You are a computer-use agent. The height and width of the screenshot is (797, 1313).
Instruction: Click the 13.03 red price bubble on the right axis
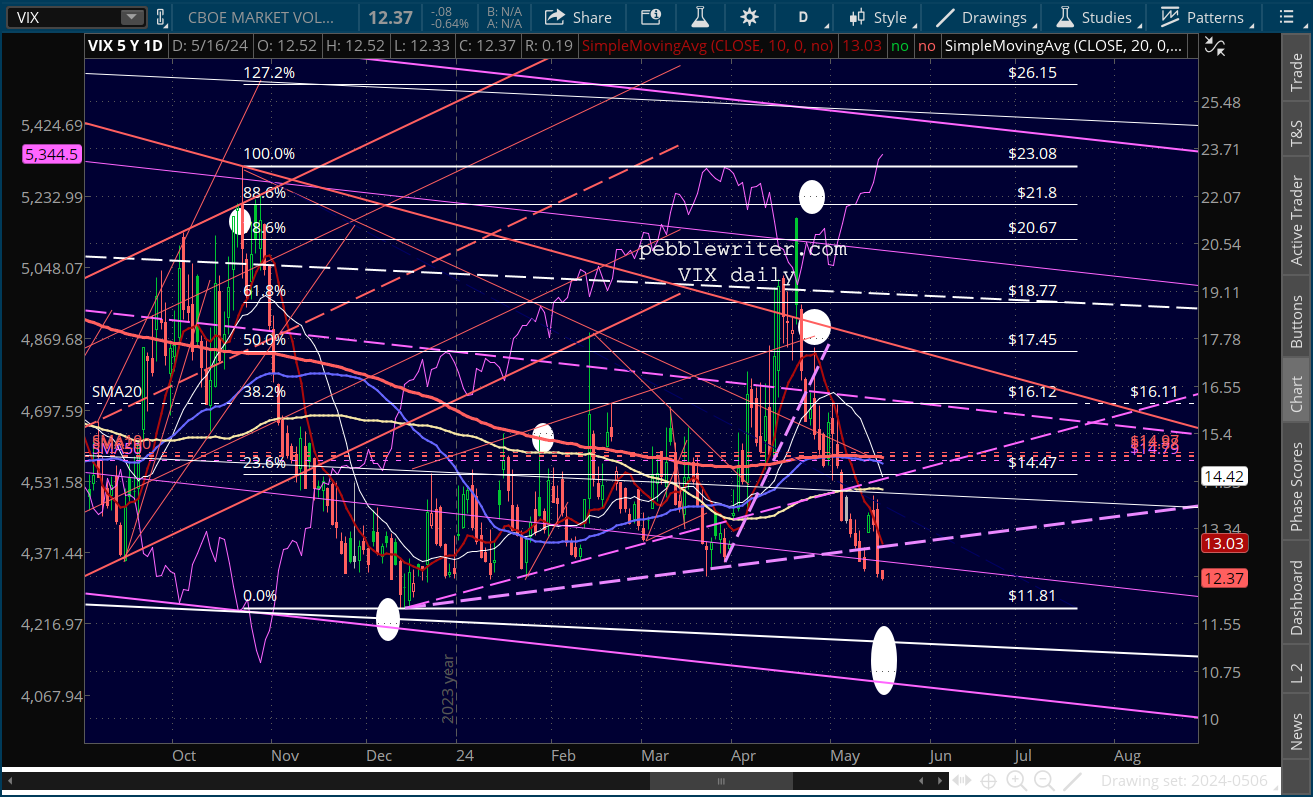1225,544
